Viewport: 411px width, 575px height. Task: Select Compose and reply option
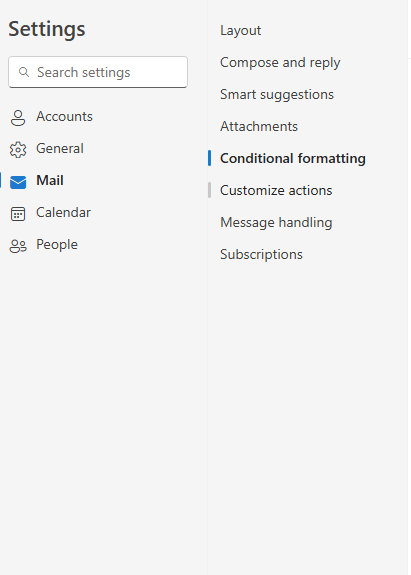tap(280, 63)
